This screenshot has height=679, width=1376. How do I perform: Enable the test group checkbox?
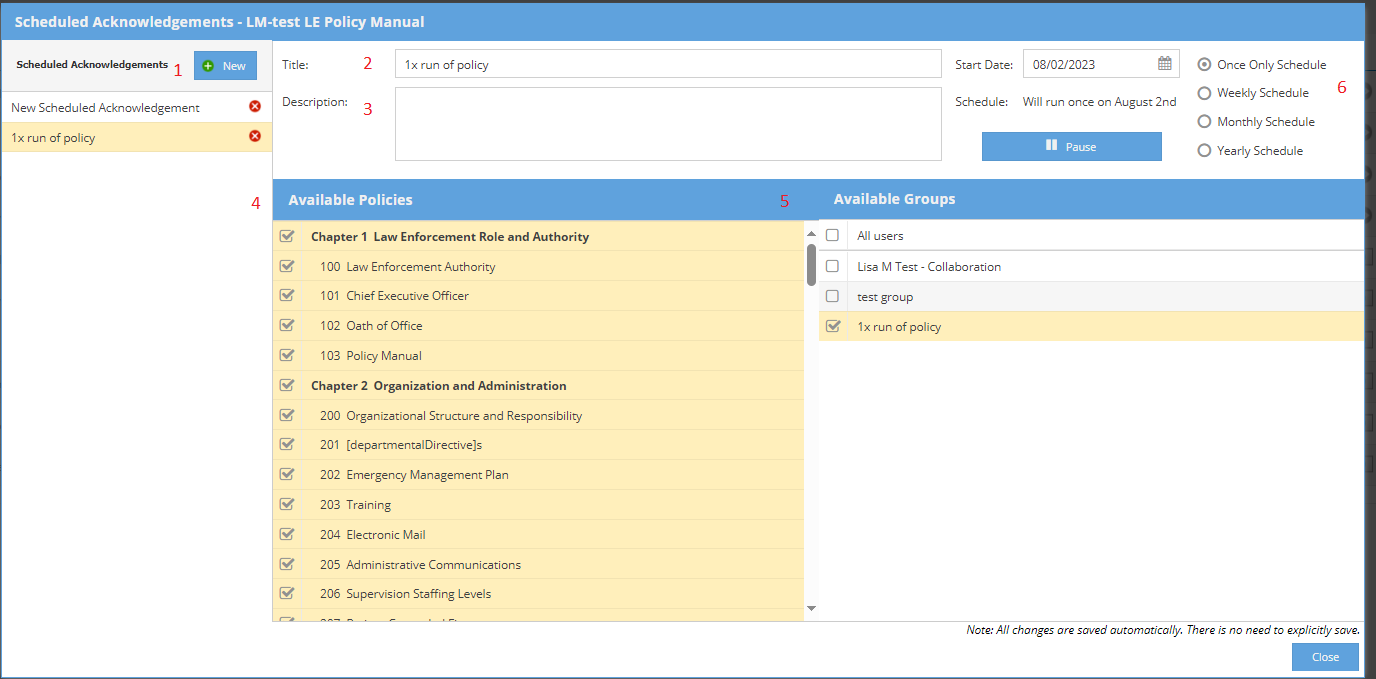(832, 296)
